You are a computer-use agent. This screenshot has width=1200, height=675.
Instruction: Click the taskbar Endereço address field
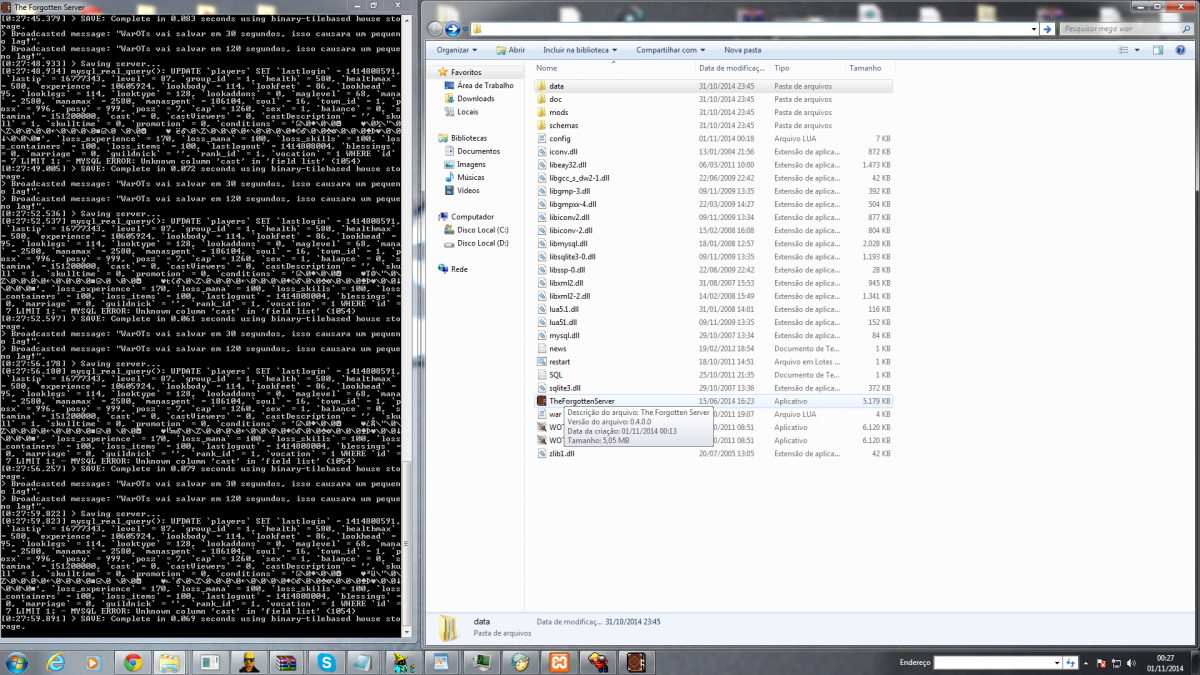[996, 662]
